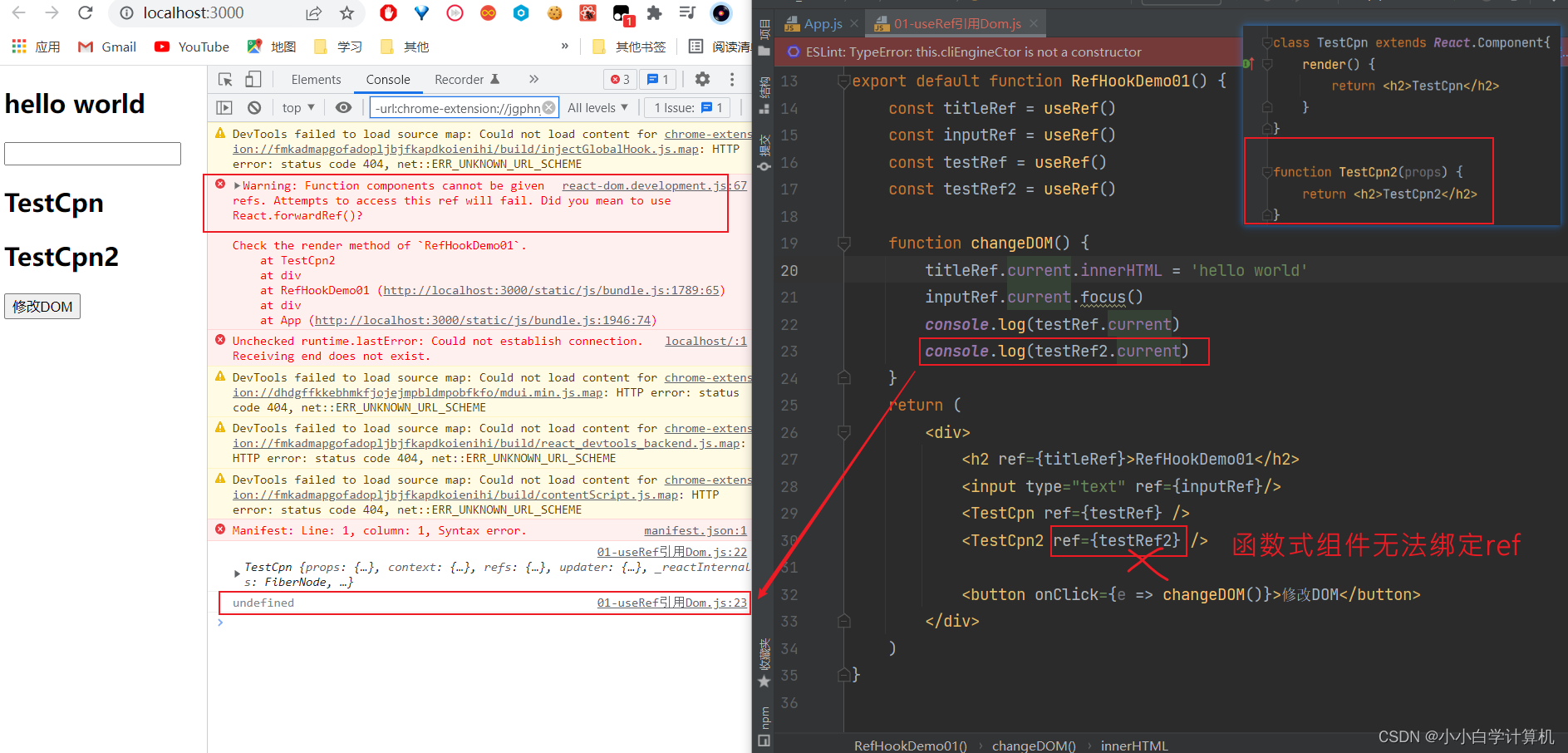
Task: Create live expression with the eye icon
Action: [x=343, y=107]
